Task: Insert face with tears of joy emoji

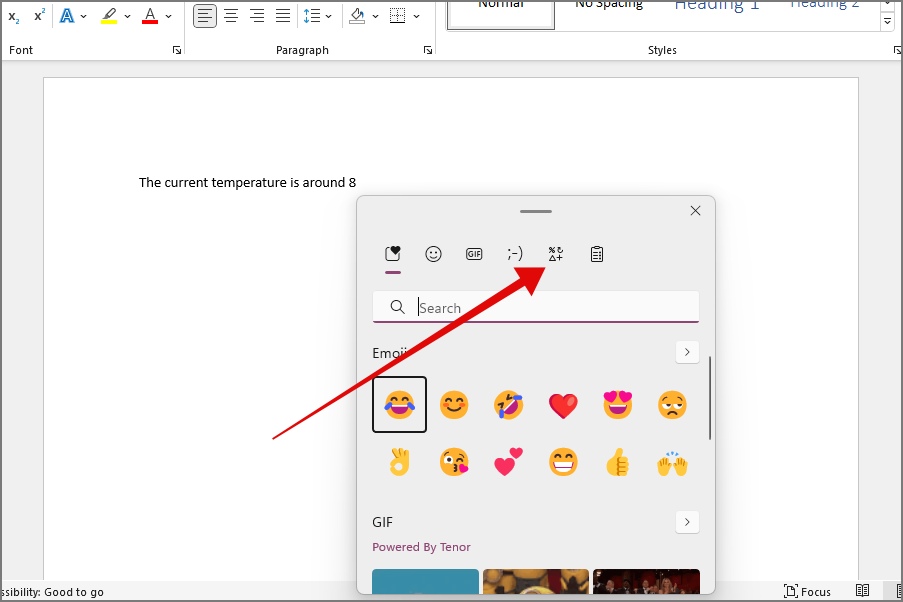Action: 399,404
